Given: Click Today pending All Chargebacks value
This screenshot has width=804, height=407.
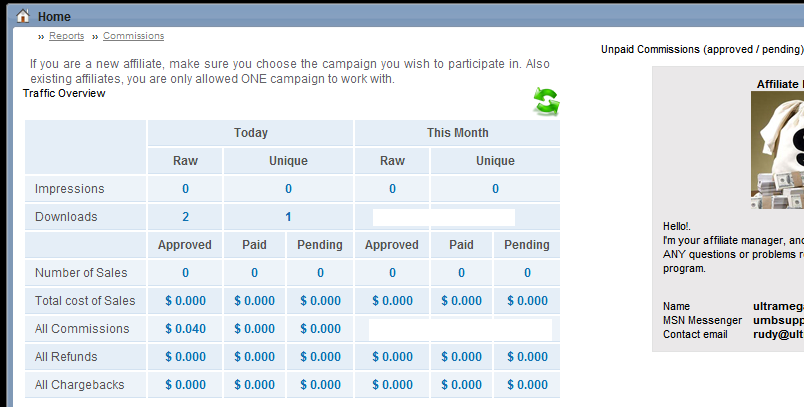Looking at the screenshot, I should tap(320, 385).
